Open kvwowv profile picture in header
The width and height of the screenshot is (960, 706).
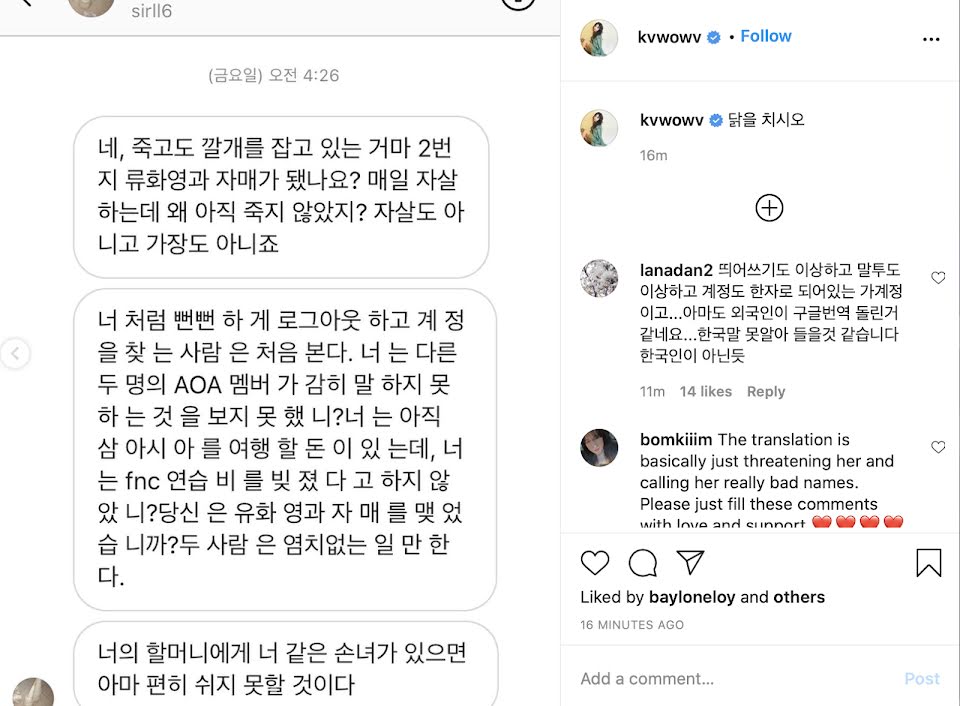tap(599, 37)
